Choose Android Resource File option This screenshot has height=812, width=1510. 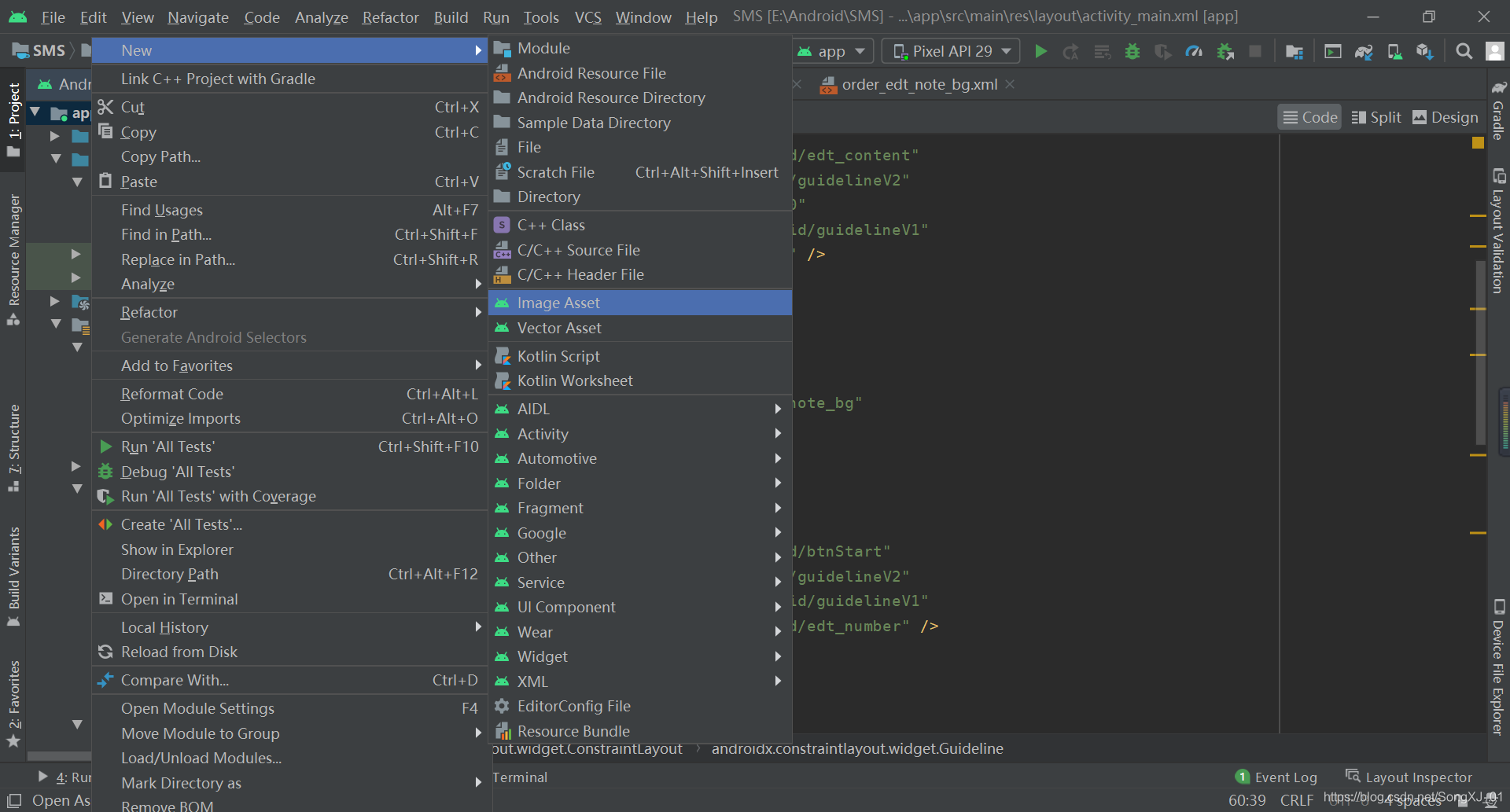639,73
